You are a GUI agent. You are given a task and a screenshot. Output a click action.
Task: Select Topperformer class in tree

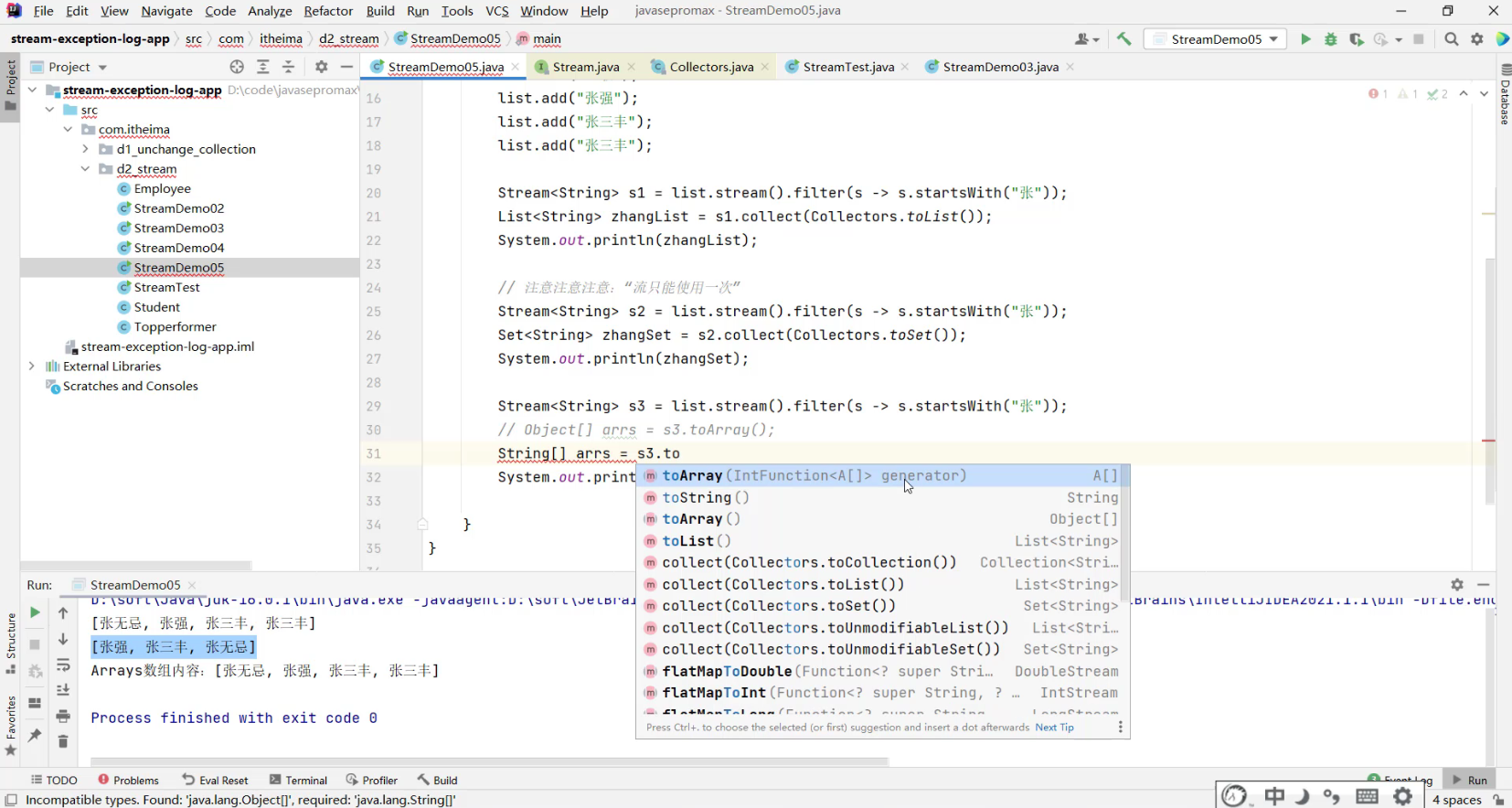[x=175, y=327]
